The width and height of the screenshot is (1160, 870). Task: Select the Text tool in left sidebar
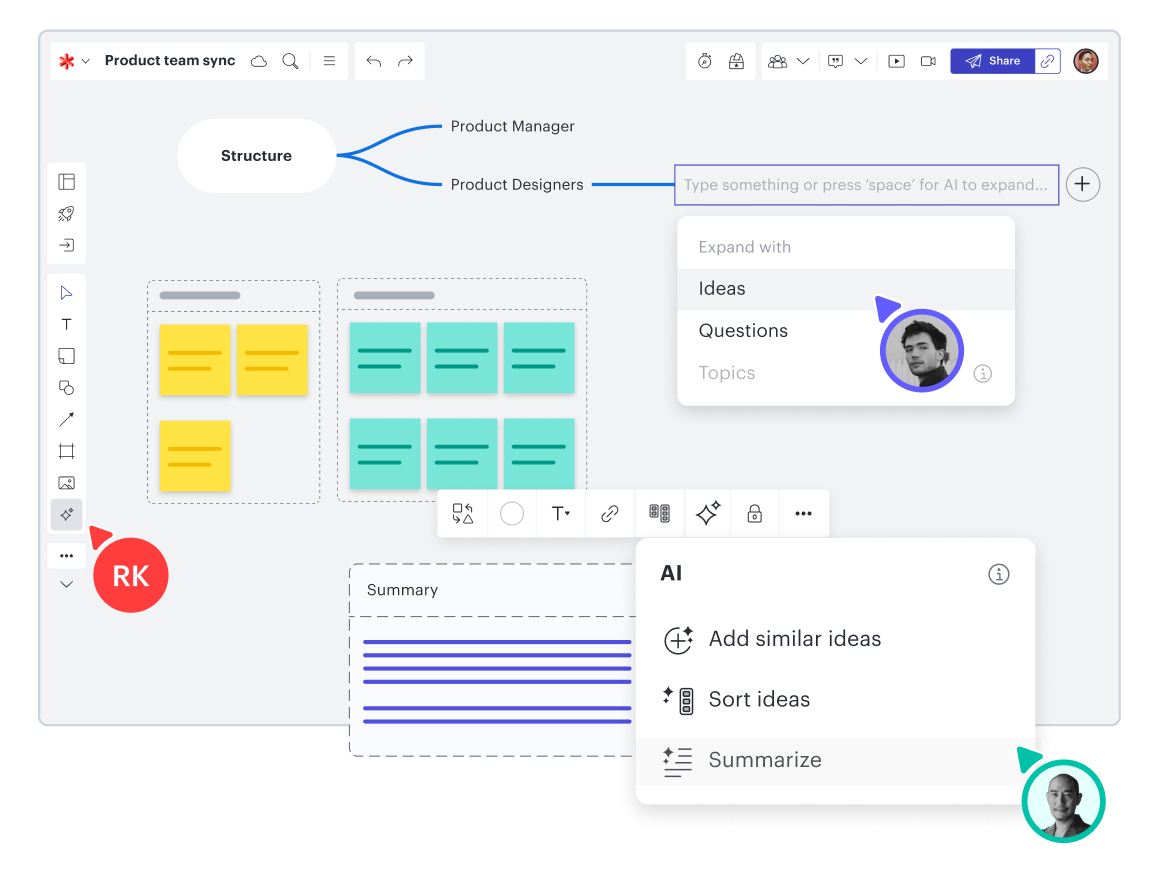click(x=66, y=324)
